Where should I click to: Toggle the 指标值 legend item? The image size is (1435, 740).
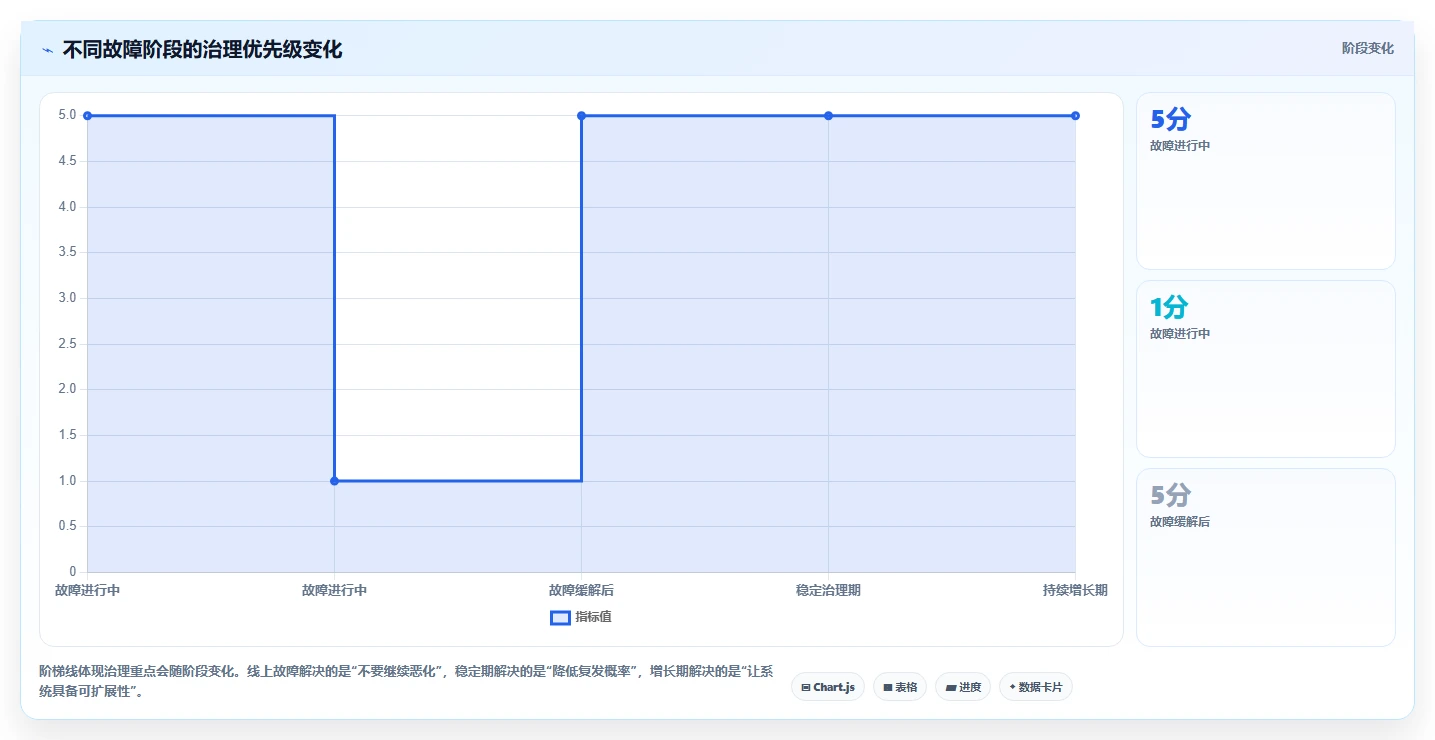pos(581,617)
